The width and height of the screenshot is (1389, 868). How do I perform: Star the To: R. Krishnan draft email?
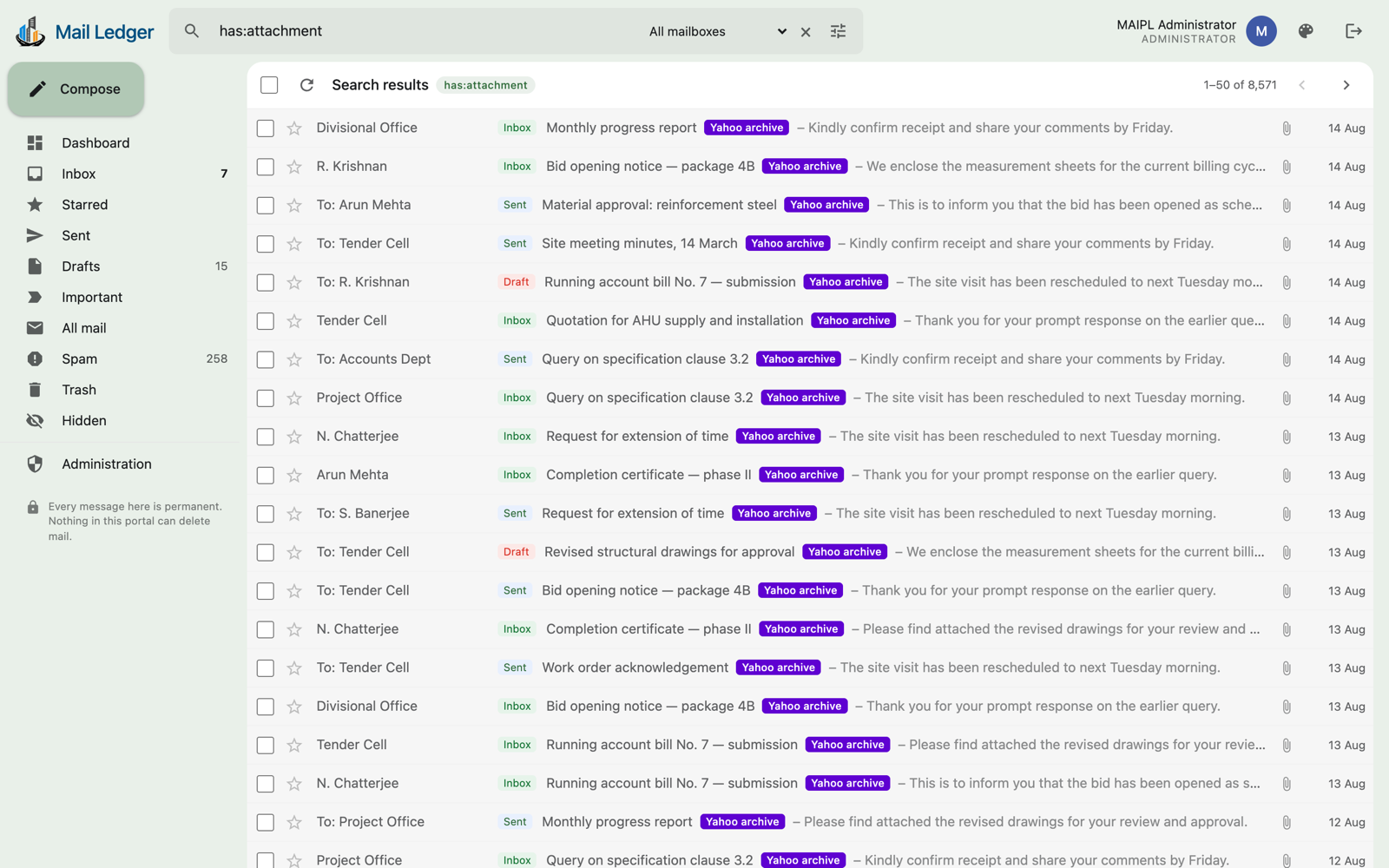click(x=294, y=282)
